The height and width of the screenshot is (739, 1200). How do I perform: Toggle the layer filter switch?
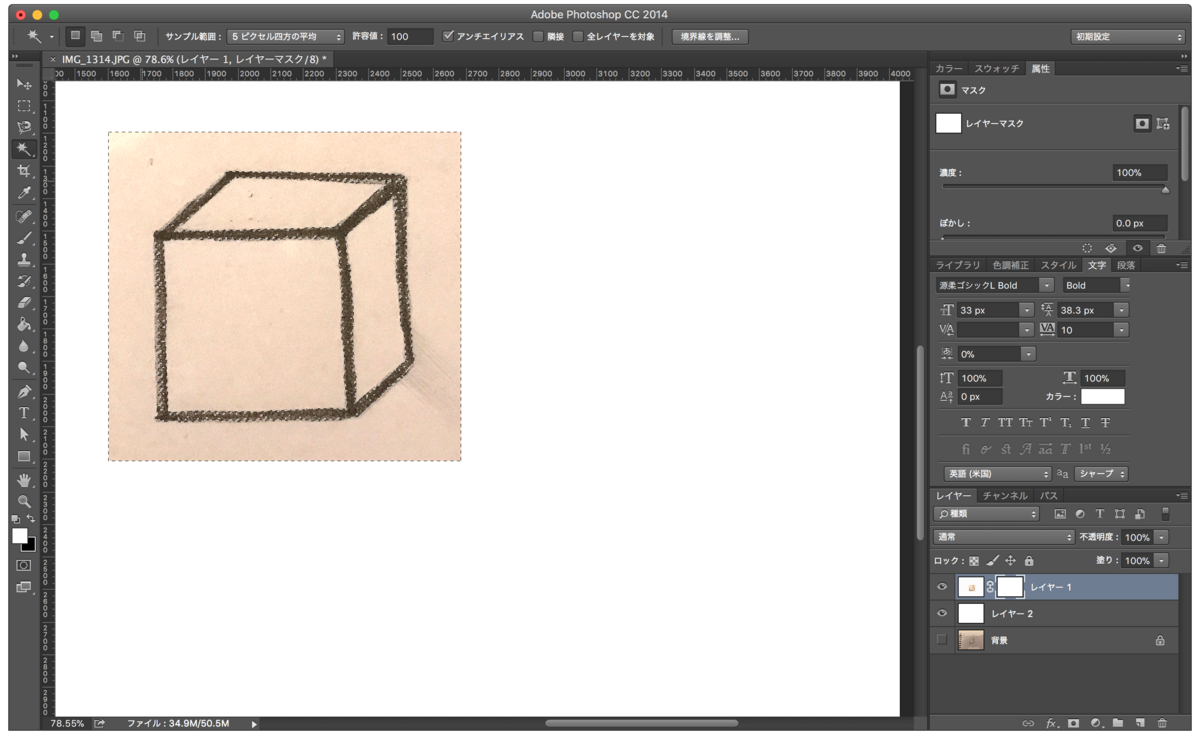click(x=1165, y=513)
